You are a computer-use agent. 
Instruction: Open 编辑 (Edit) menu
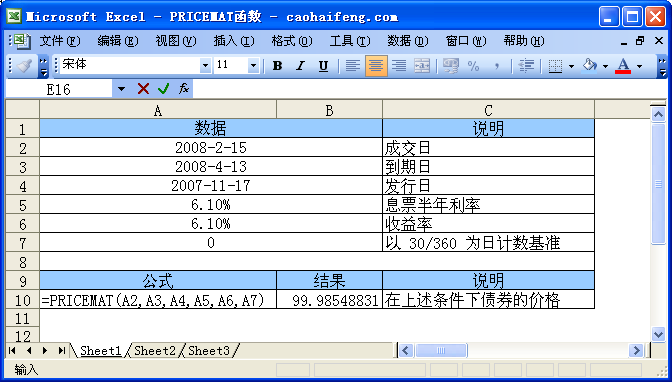coord(117,41)
